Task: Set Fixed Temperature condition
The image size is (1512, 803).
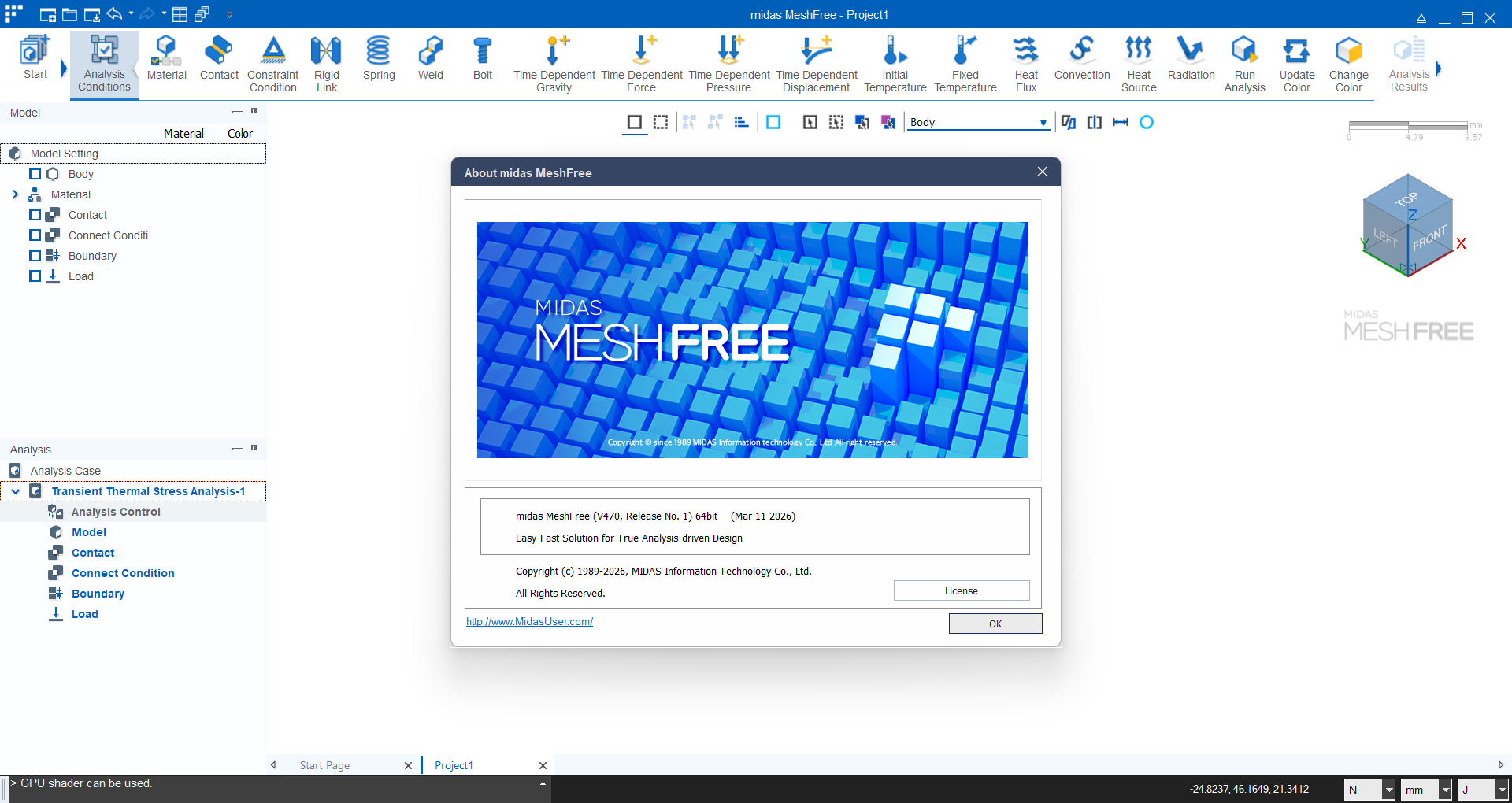Action: [965, 65]
